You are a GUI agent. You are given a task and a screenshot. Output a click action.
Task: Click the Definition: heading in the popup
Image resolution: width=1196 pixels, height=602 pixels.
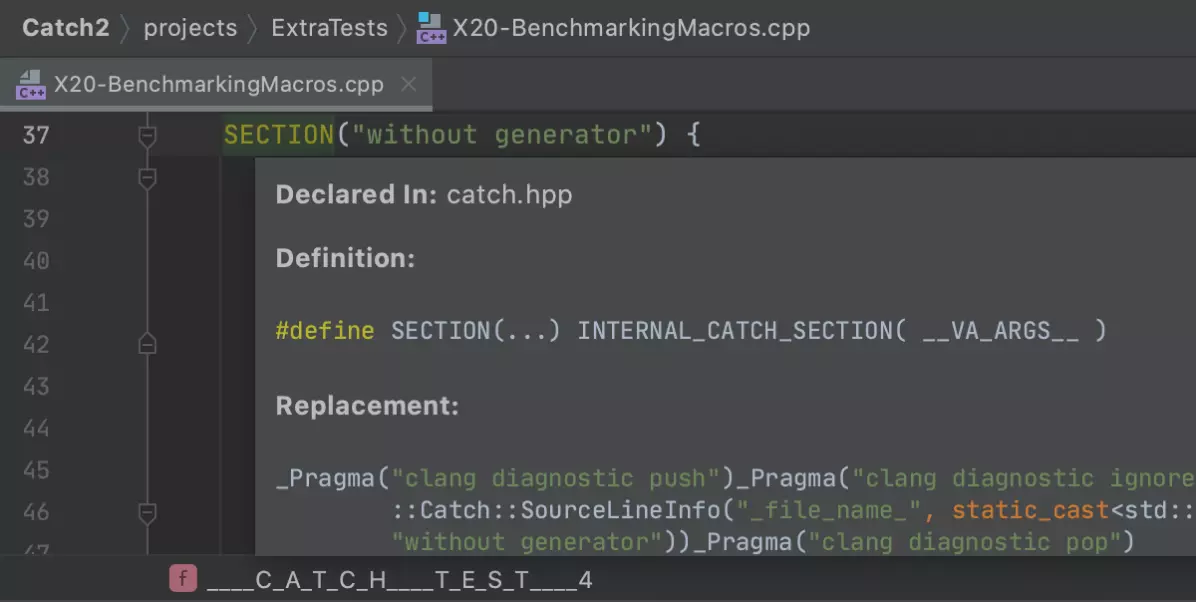coord(345,258)
